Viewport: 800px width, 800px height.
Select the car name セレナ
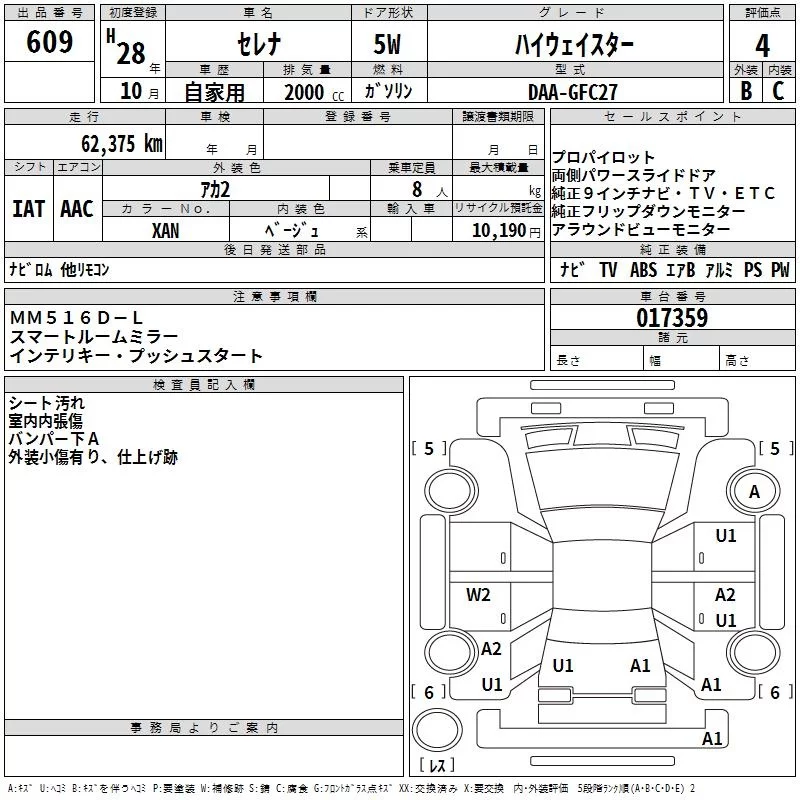click(x=259, y=44)
